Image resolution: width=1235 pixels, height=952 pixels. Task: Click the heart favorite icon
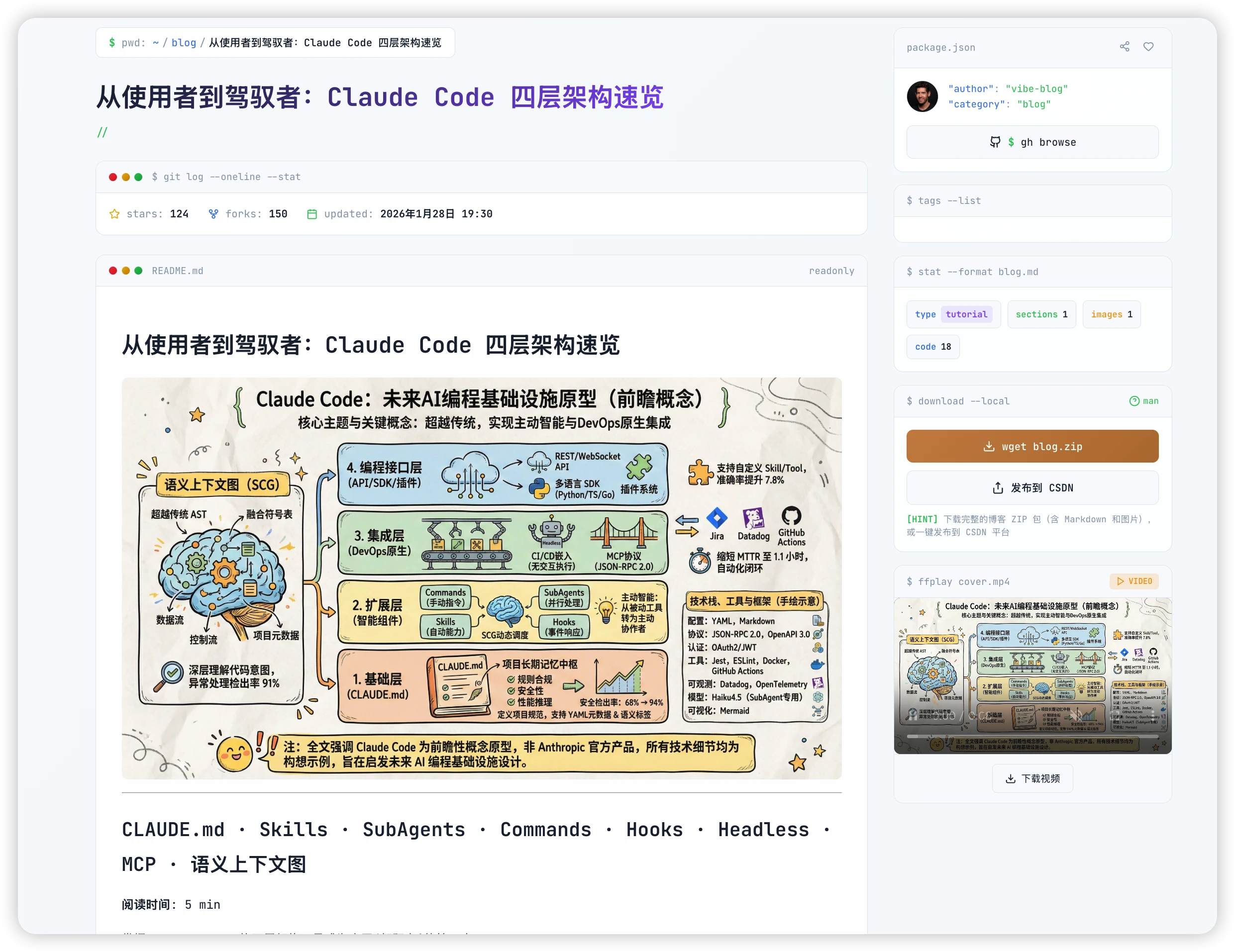[x=1148, y=47]
